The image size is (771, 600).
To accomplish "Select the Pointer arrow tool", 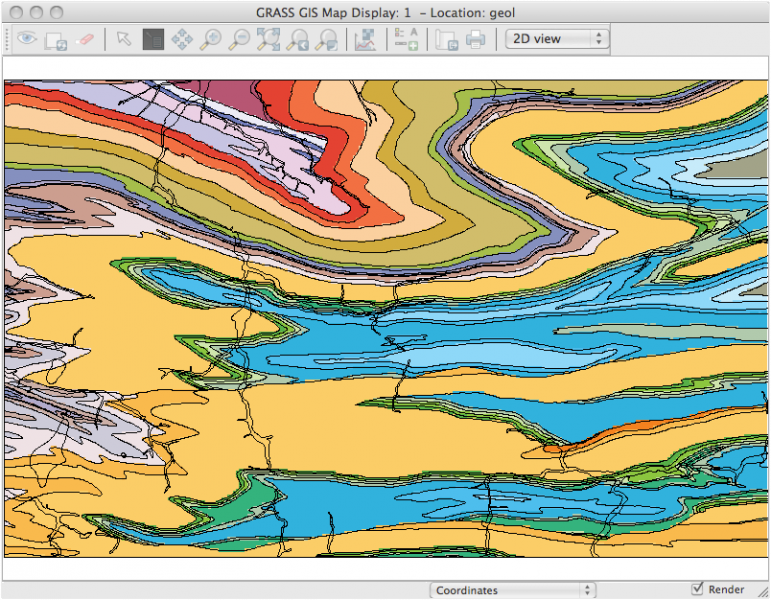I will (123, 39).
